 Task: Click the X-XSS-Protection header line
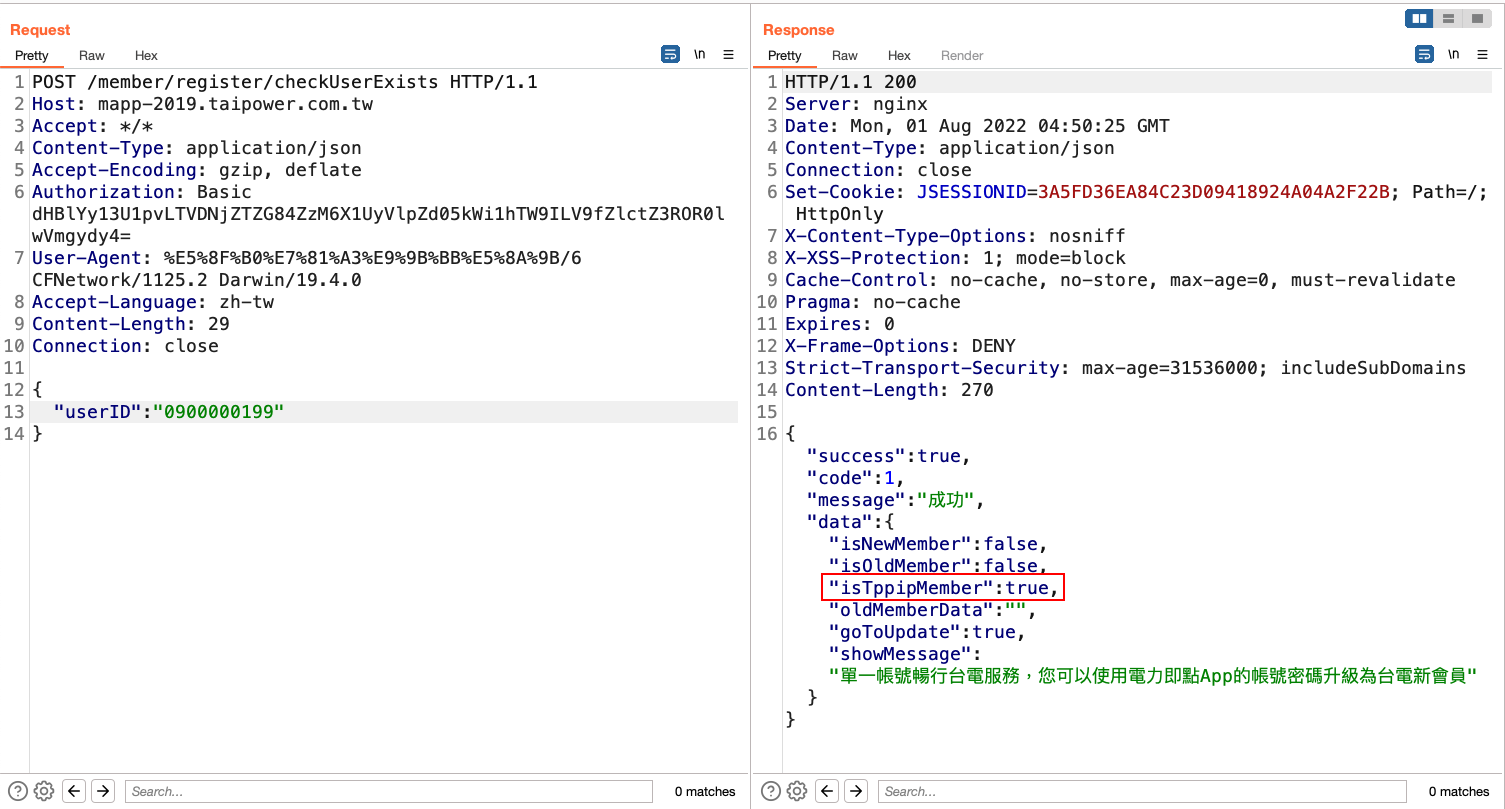pos(955,258)
